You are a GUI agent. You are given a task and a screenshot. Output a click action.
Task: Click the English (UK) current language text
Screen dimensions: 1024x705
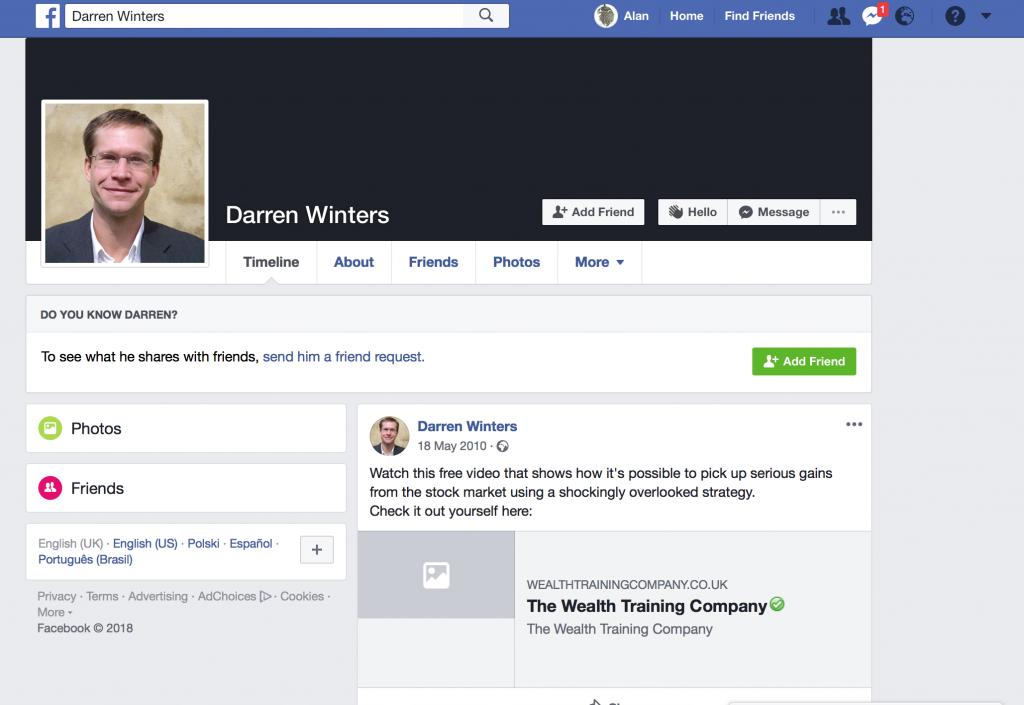pyautogui.click(x=71, y=544)
